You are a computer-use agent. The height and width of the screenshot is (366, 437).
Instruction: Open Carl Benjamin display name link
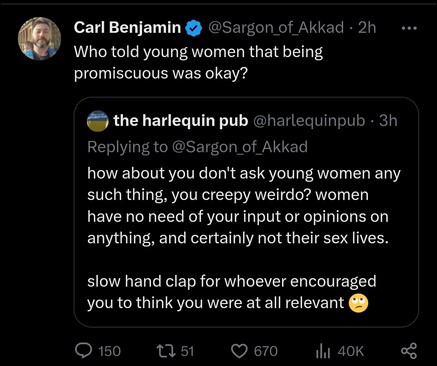(127, 28)
